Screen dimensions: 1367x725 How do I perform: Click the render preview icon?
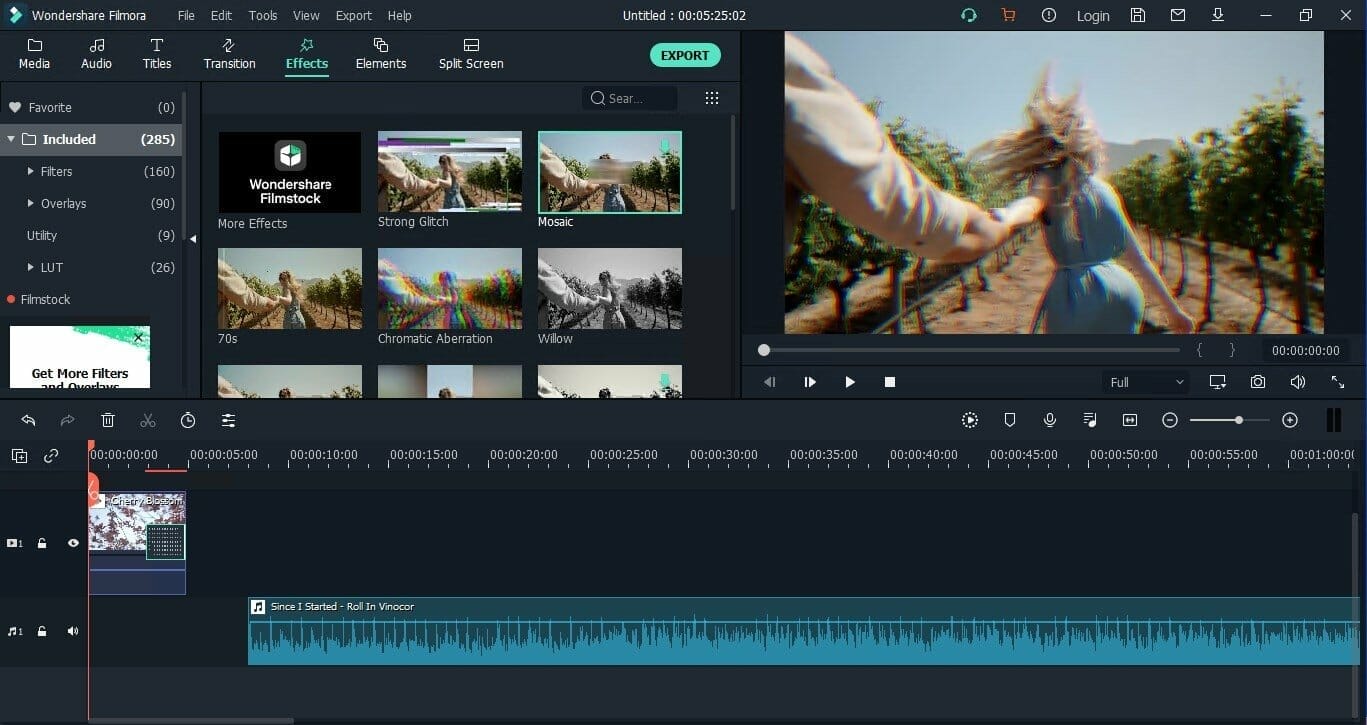click(969, 420)
